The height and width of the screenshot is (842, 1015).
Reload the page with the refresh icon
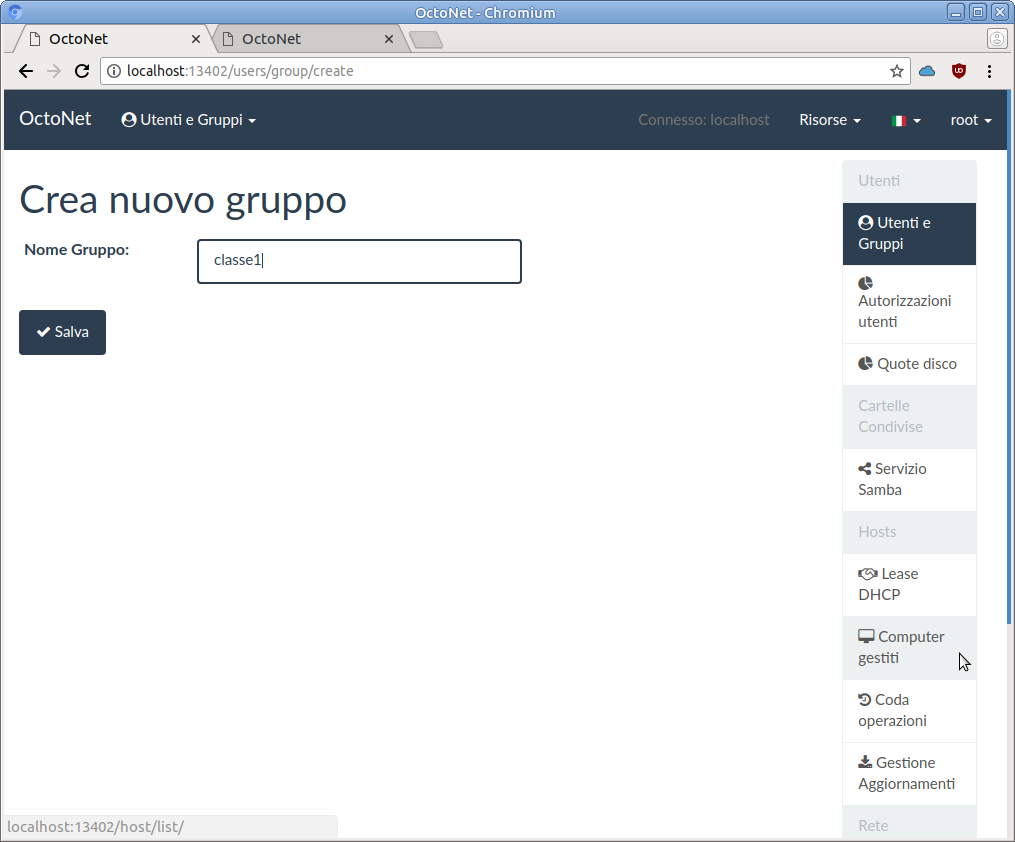coord(82,71)
